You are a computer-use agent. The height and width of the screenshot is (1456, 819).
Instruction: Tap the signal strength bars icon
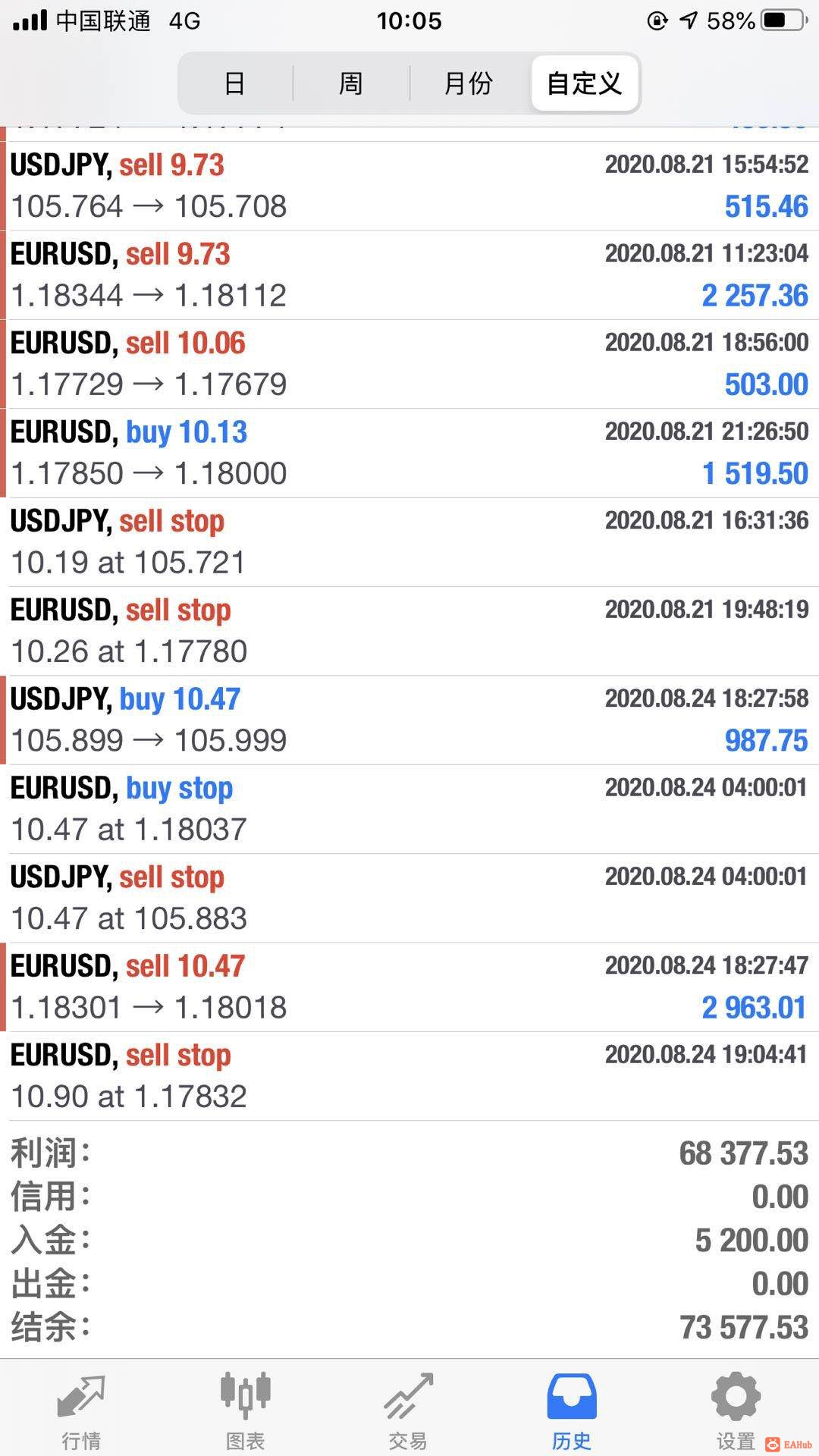pos(30,20)
